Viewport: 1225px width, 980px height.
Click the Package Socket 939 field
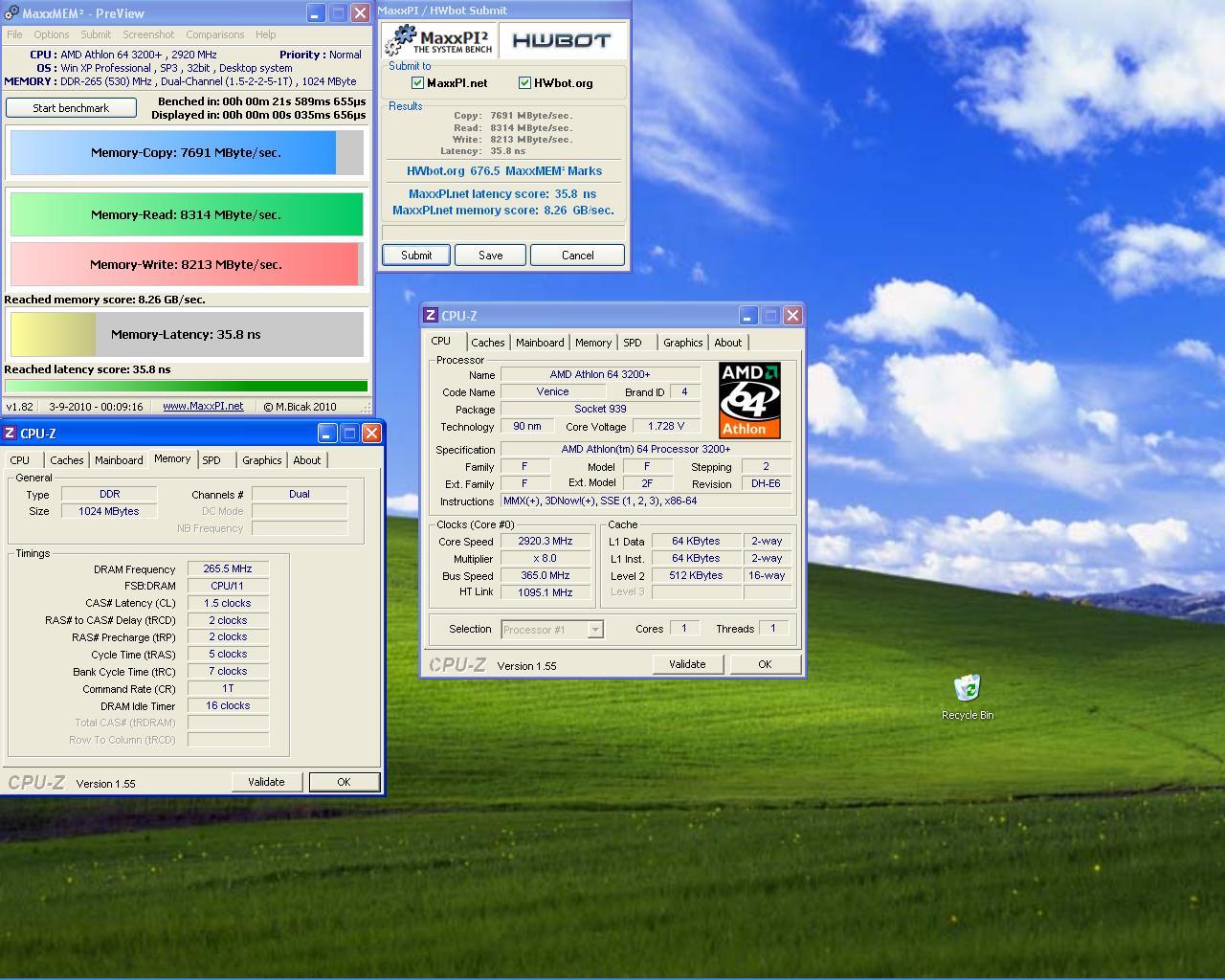[600, 409]
